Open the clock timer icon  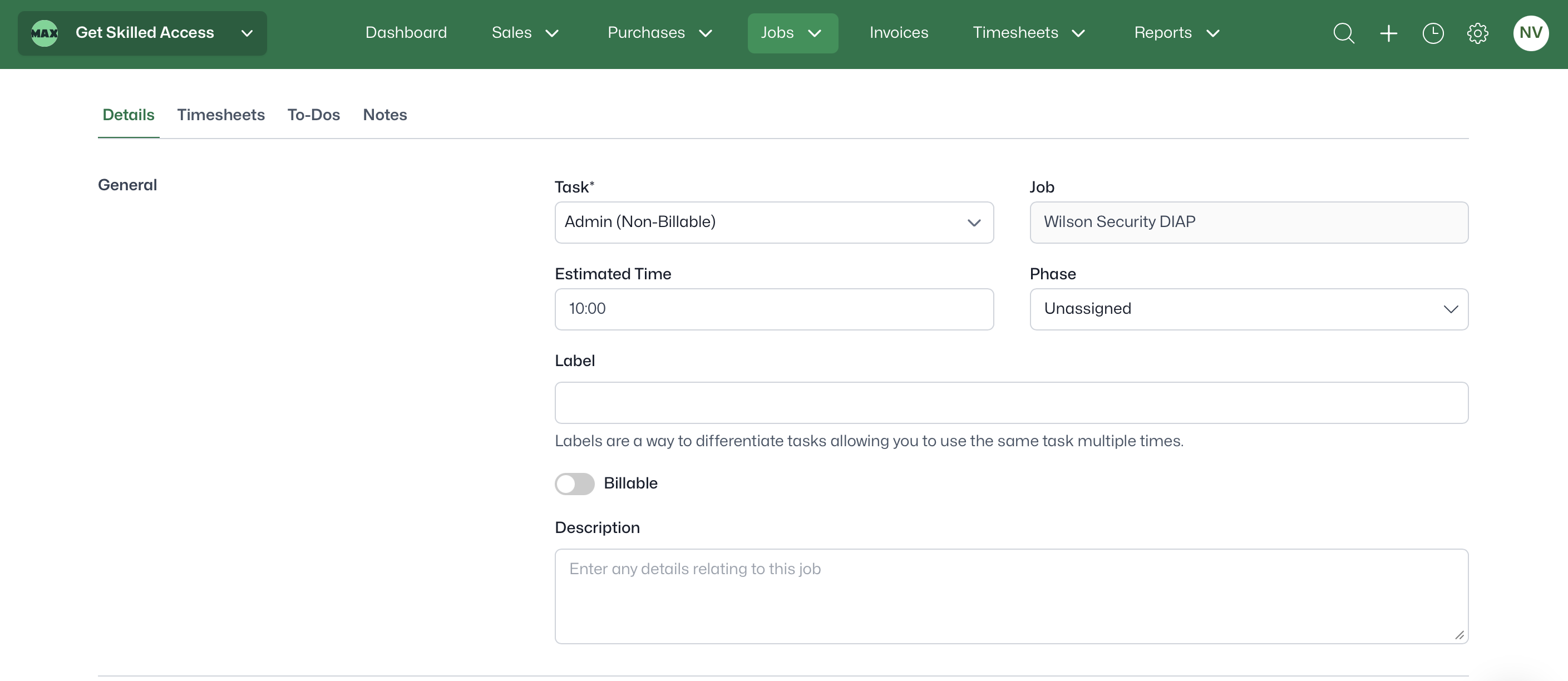1433,33
